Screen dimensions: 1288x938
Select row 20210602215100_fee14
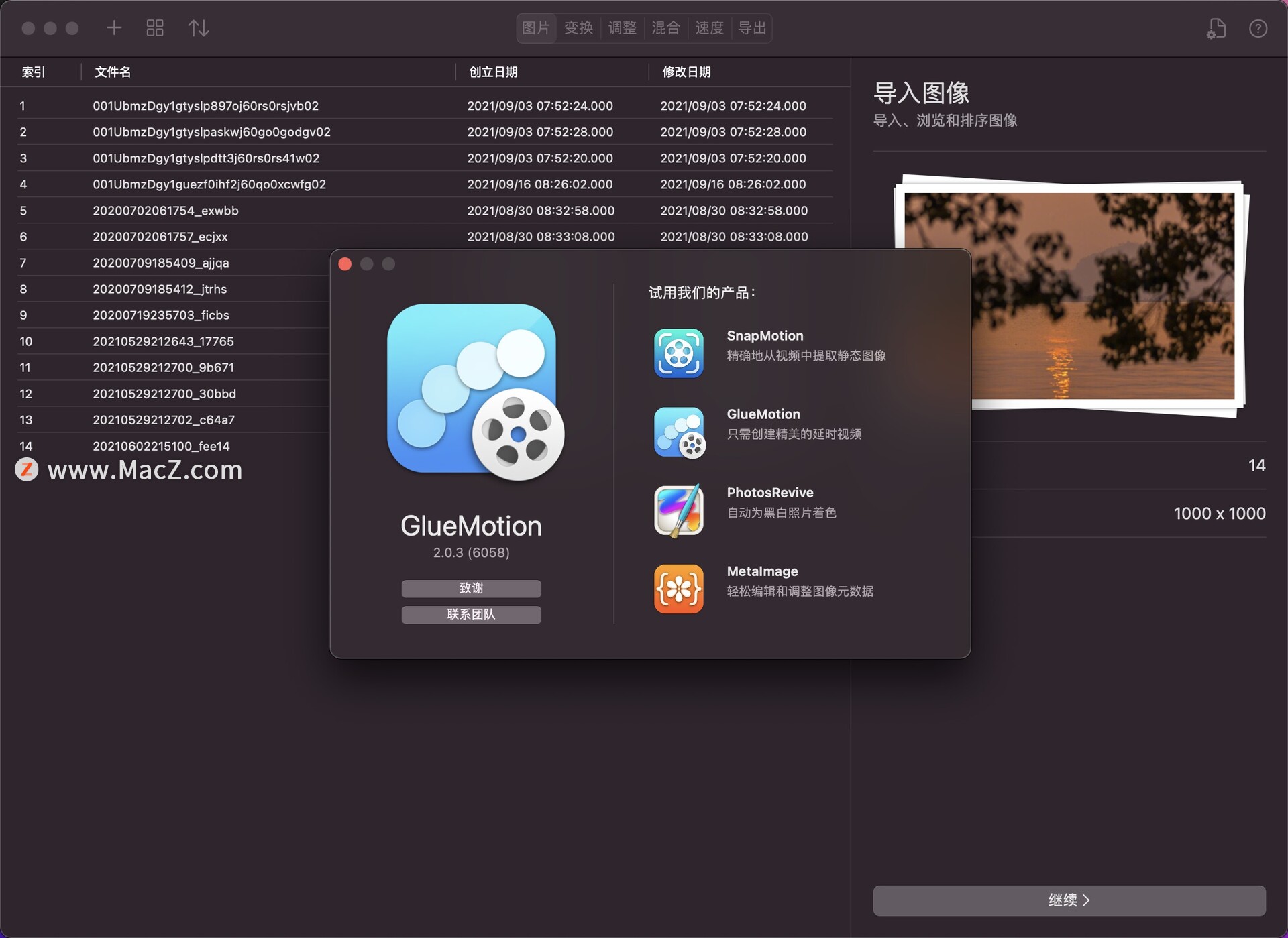pyautogui.click(x=173, y=445)
